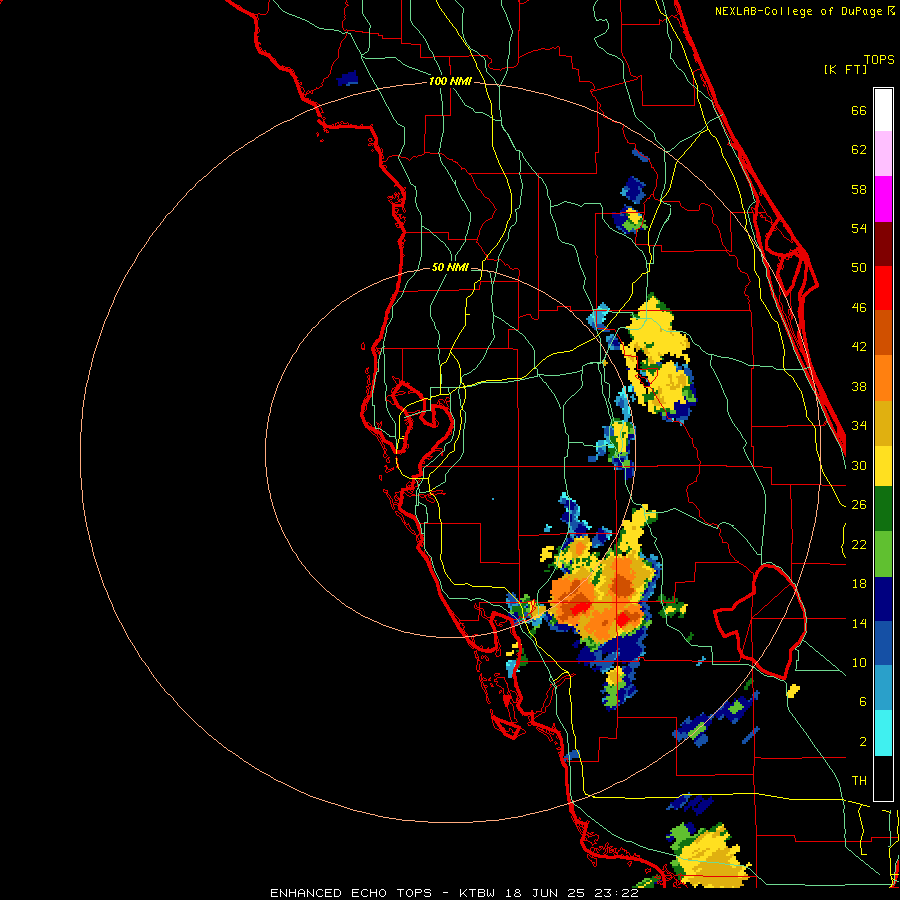Viewport: 900px width, 900px height.
Task: Click the gold legend band near 34
Action: click(883, 424)
